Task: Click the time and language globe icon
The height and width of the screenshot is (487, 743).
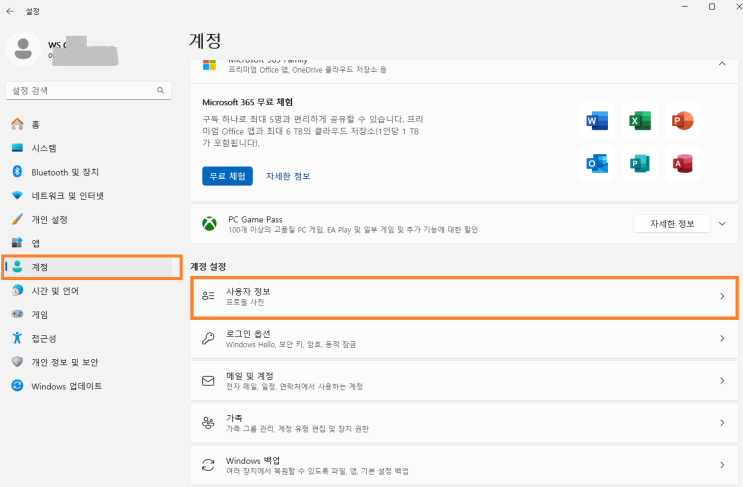Action: coord(17,290)
